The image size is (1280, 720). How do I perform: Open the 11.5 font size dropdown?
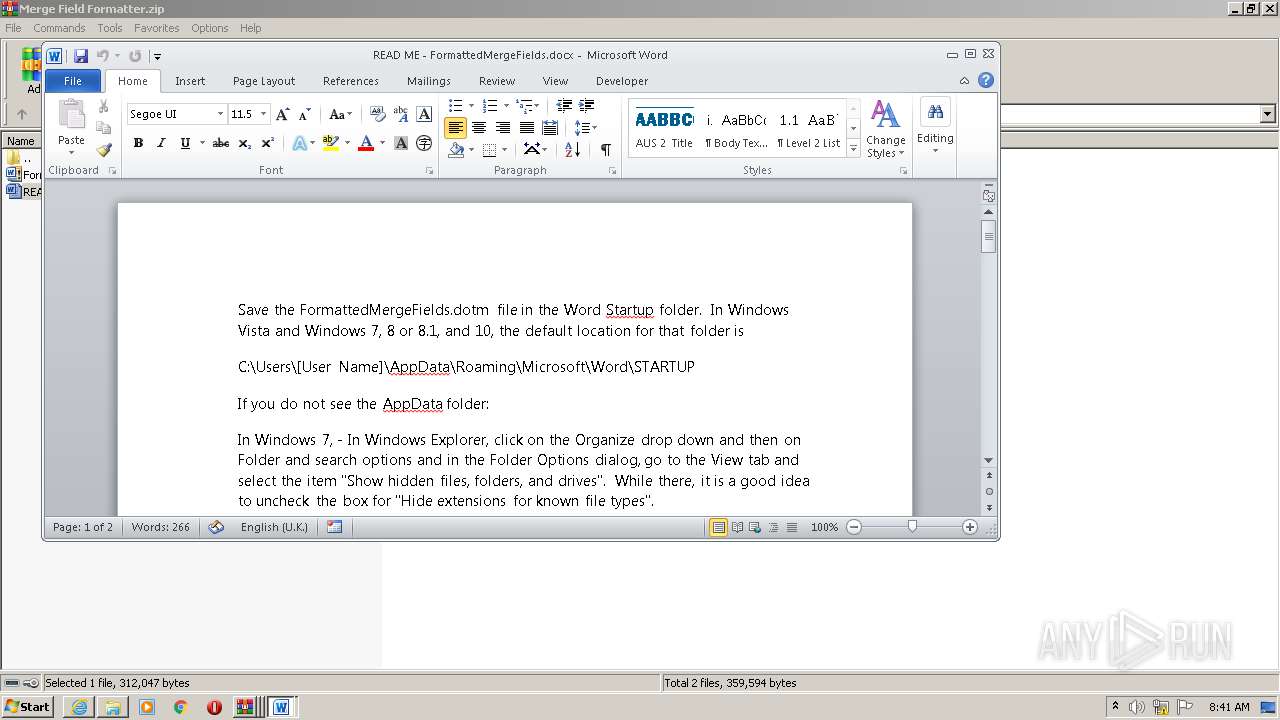pyautogui.click(x=263, y=114)
